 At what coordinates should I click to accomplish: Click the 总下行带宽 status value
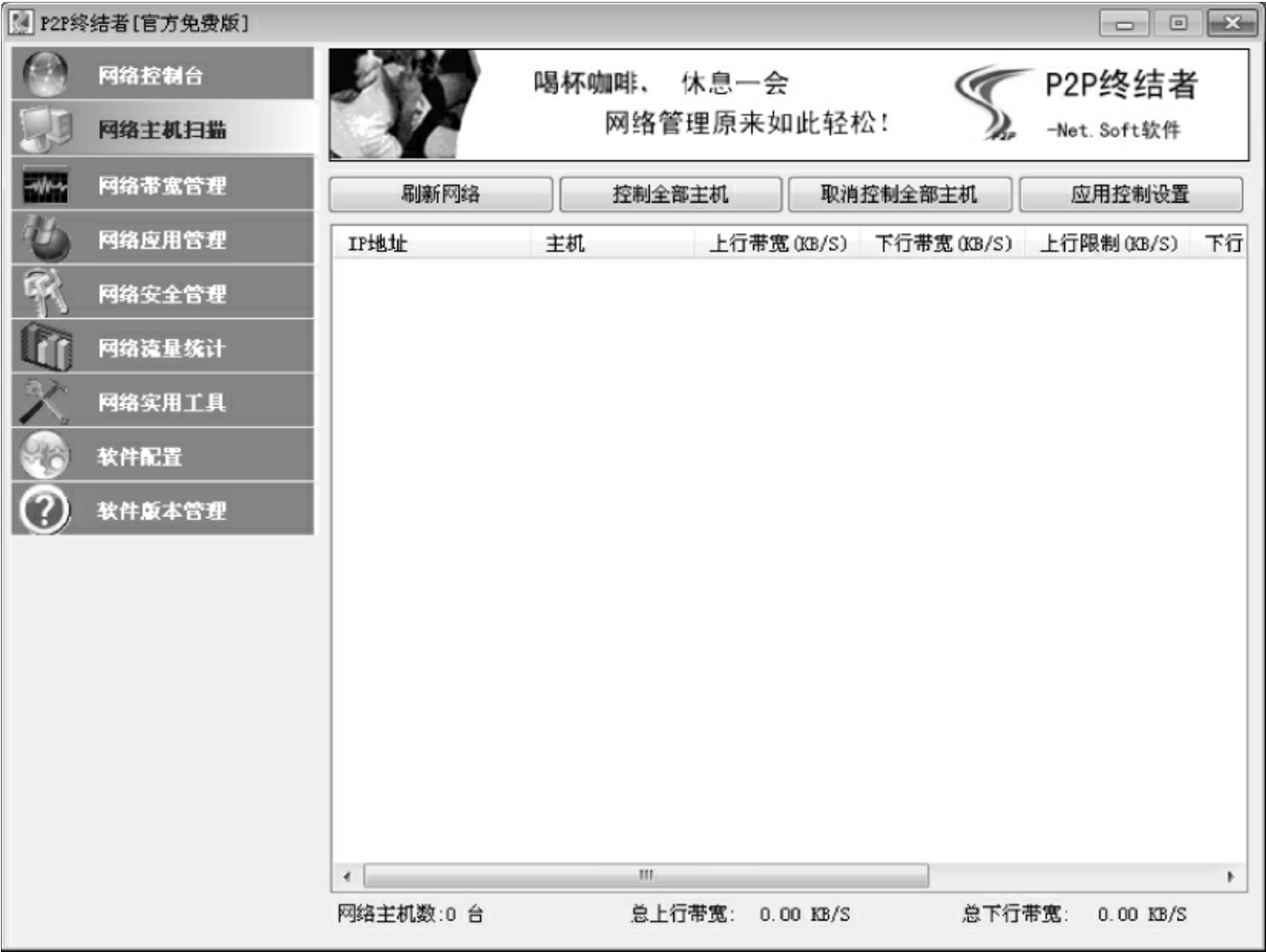(1142, 914)
